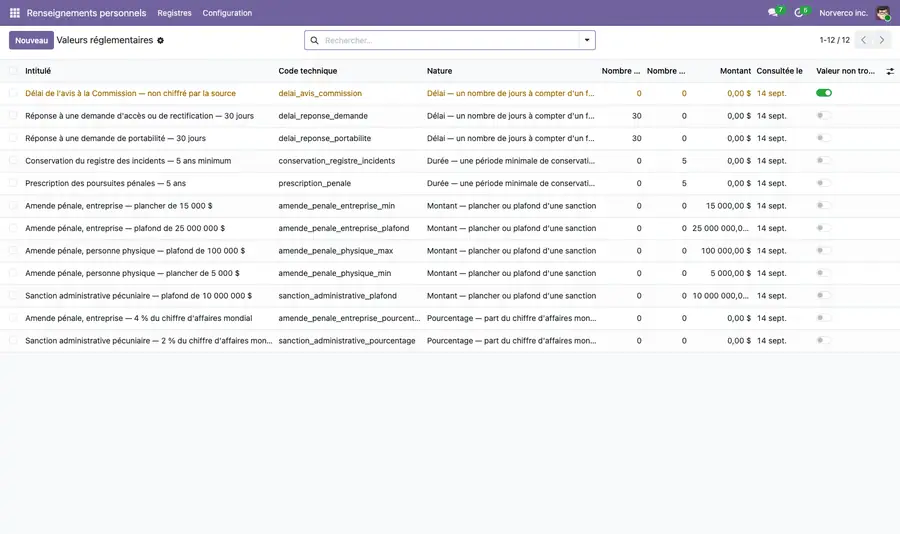Go to previous page arrow

point(863,40)
